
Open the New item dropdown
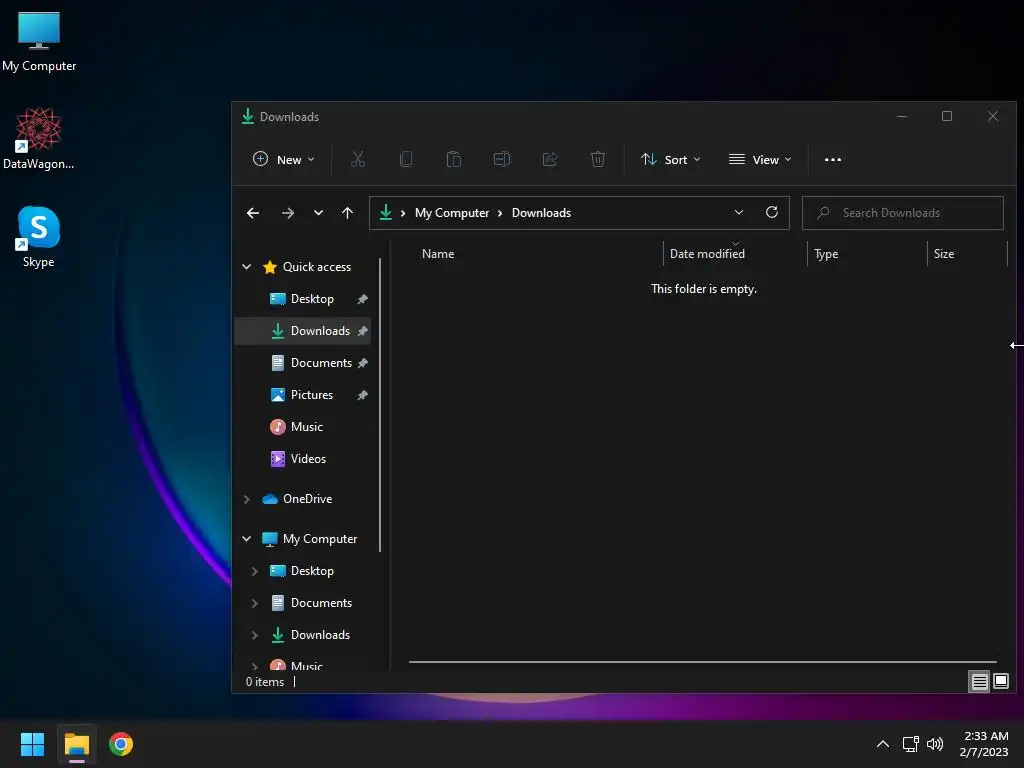pyautogui.click(x=284, y=159)
